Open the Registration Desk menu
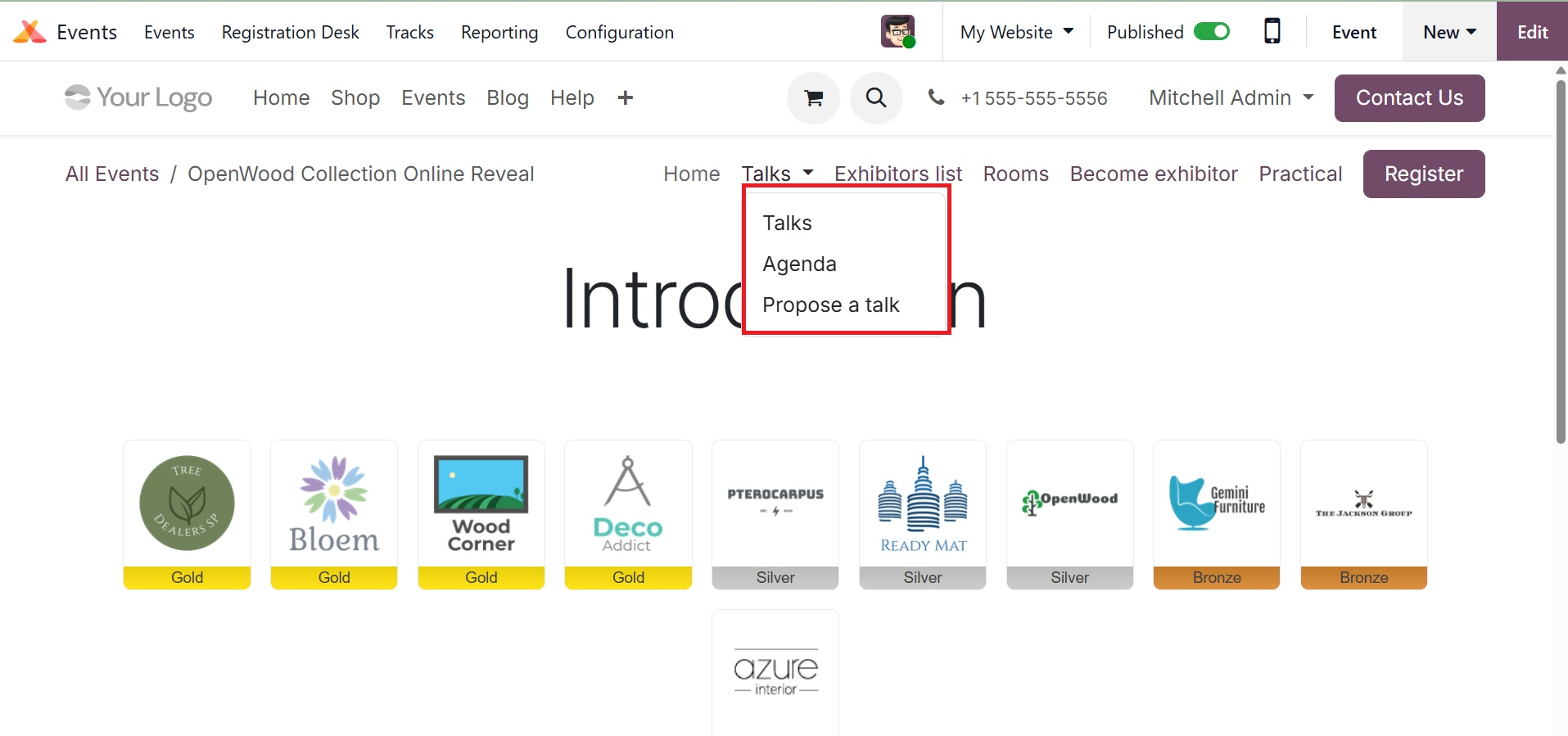Viewport: 1568px width, 736px height. 291,32
